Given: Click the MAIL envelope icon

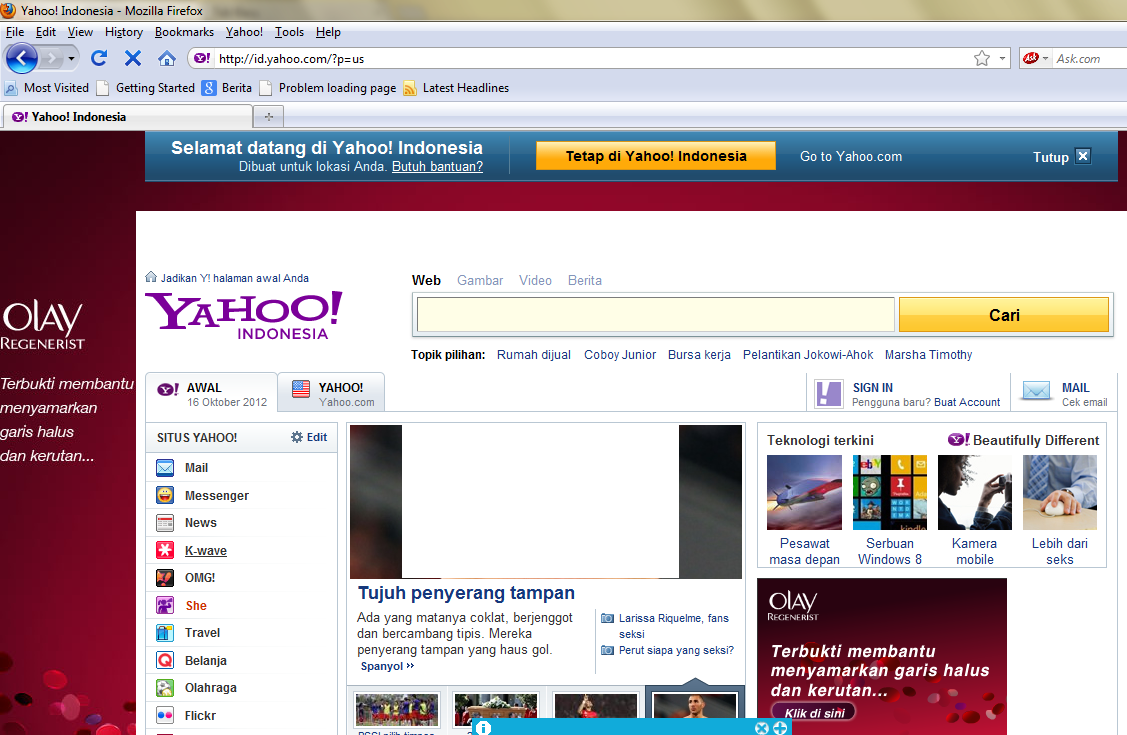Looking at the screenshot, I should [x=1036, y=392].
